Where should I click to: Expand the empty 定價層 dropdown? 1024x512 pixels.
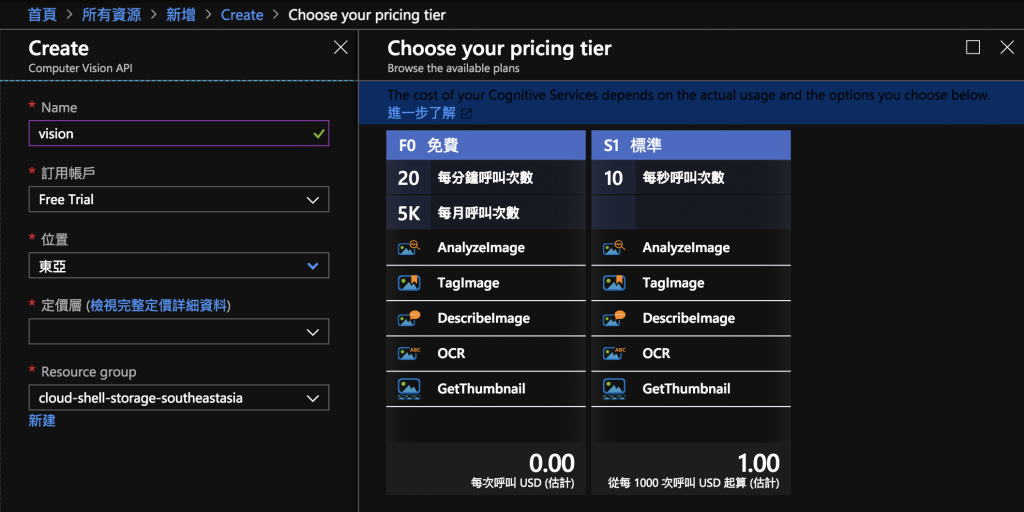(179, 332)
